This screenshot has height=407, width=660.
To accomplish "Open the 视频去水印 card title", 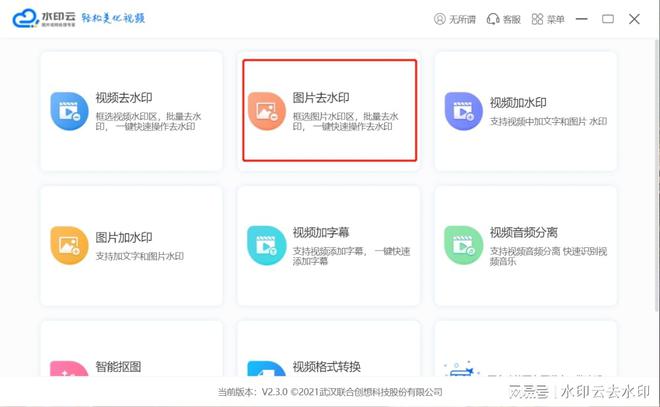I will coord(125,99).
